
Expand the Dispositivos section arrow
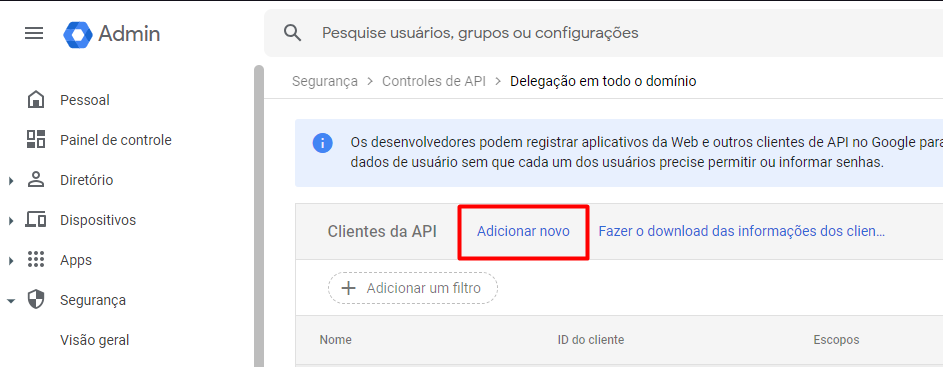coord(11,221)
